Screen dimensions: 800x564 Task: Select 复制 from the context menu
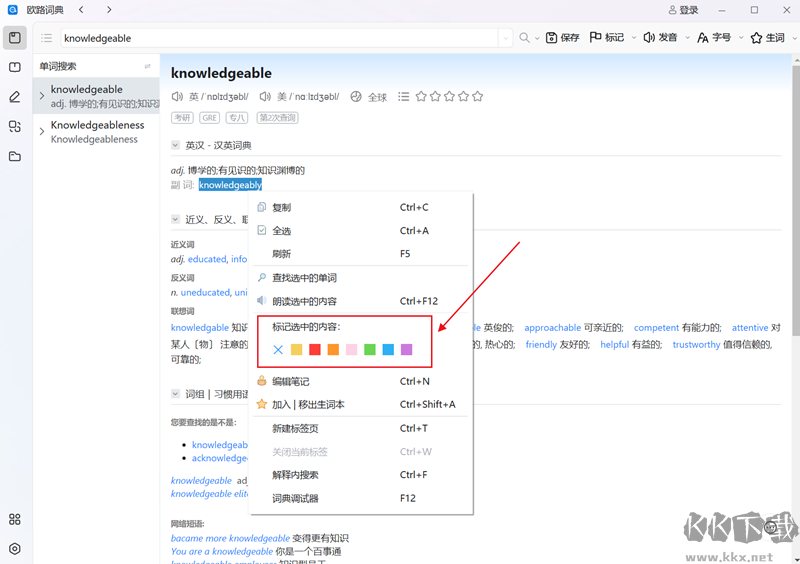point(281,207)
